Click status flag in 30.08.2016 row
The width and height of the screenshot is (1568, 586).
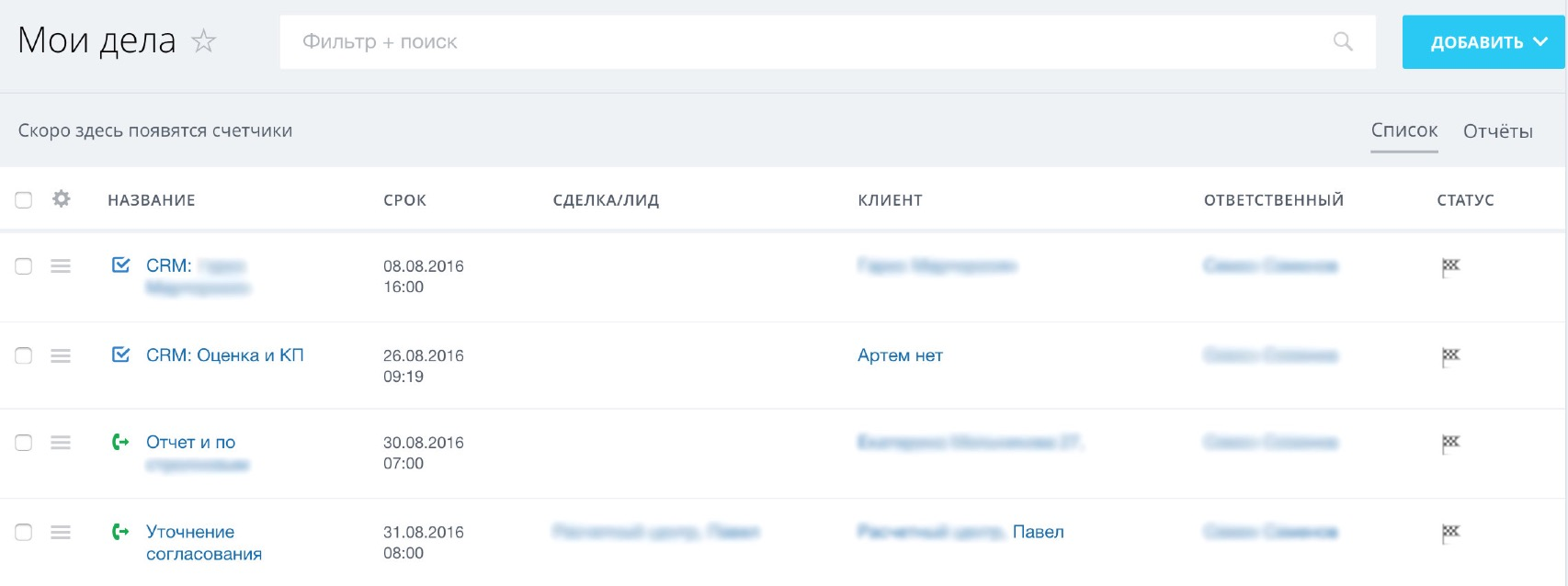pyautogui.click(x=1450, y=444)
